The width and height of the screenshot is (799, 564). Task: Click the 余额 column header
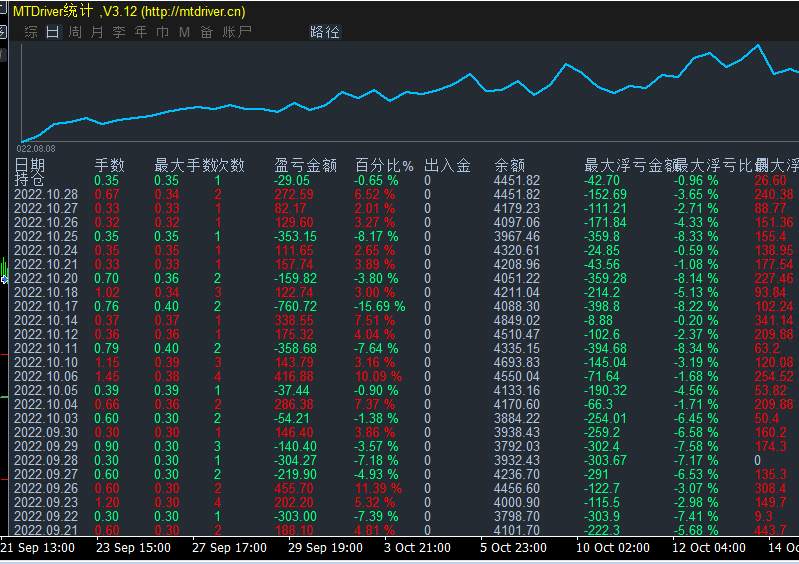(x=509, y=165)
